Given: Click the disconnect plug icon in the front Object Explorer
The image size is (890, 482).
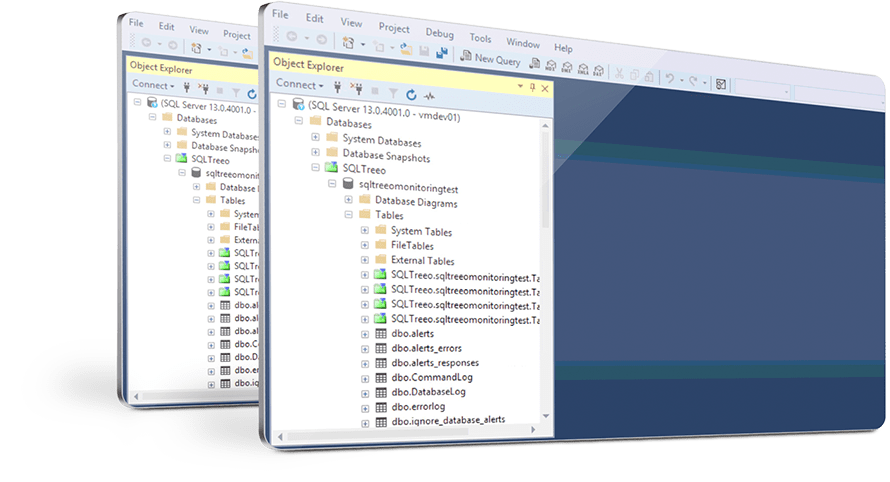Looking at the screenshot, I should tap(356, 88).
